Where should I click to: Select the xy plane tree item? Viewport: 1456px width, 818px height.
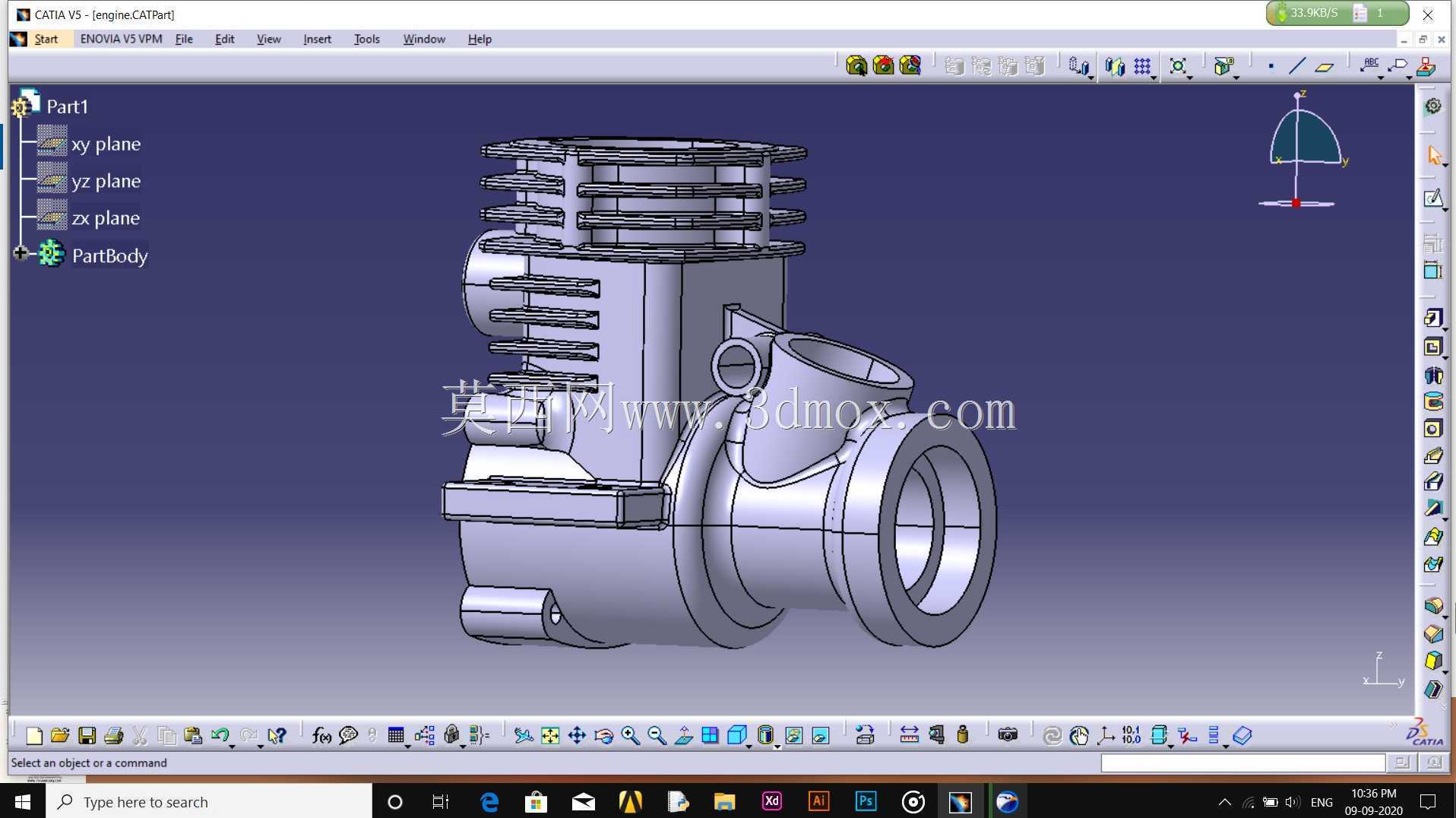pyautogui.click(x=106, y=144)
